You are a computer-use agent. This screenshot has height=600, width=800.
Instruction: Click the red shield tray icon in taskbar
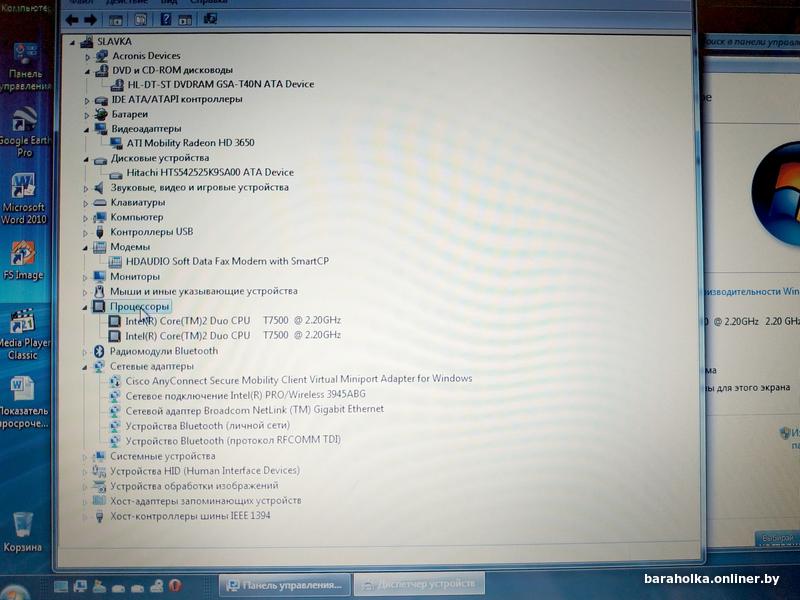(x=174, y=585)
